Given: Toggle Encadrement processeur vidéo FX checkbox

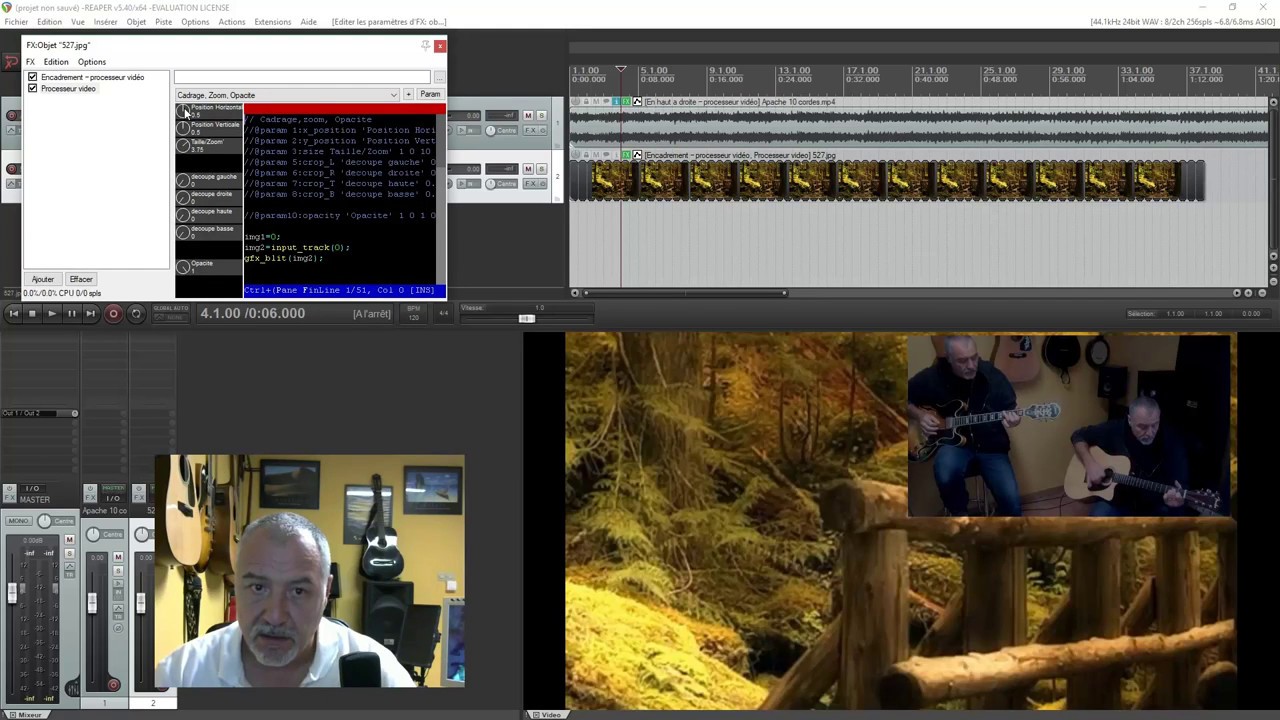Looking at the screenshot, I should 33,77.
